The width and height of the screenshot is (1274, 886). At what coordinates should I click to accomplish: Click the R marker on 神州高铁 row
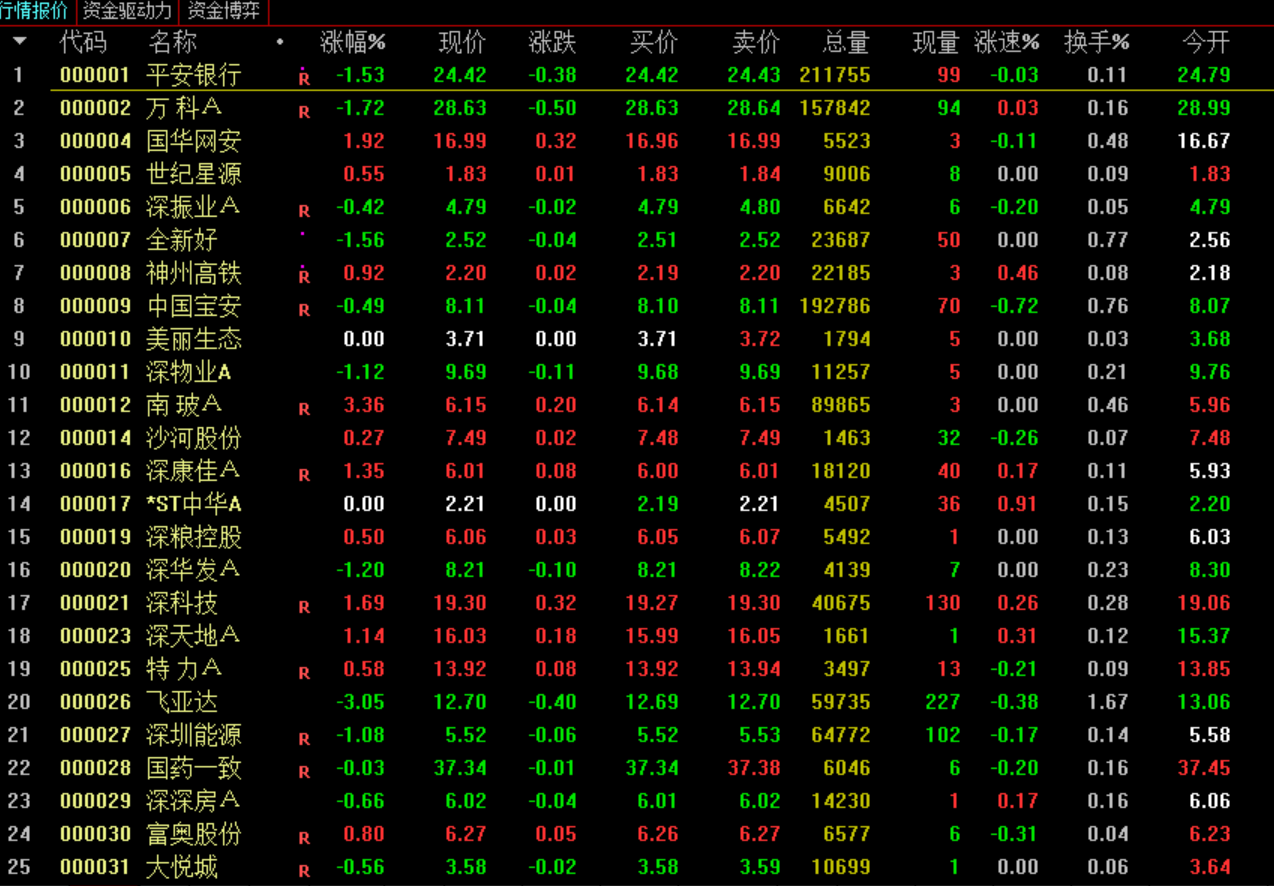coord(304,277)
